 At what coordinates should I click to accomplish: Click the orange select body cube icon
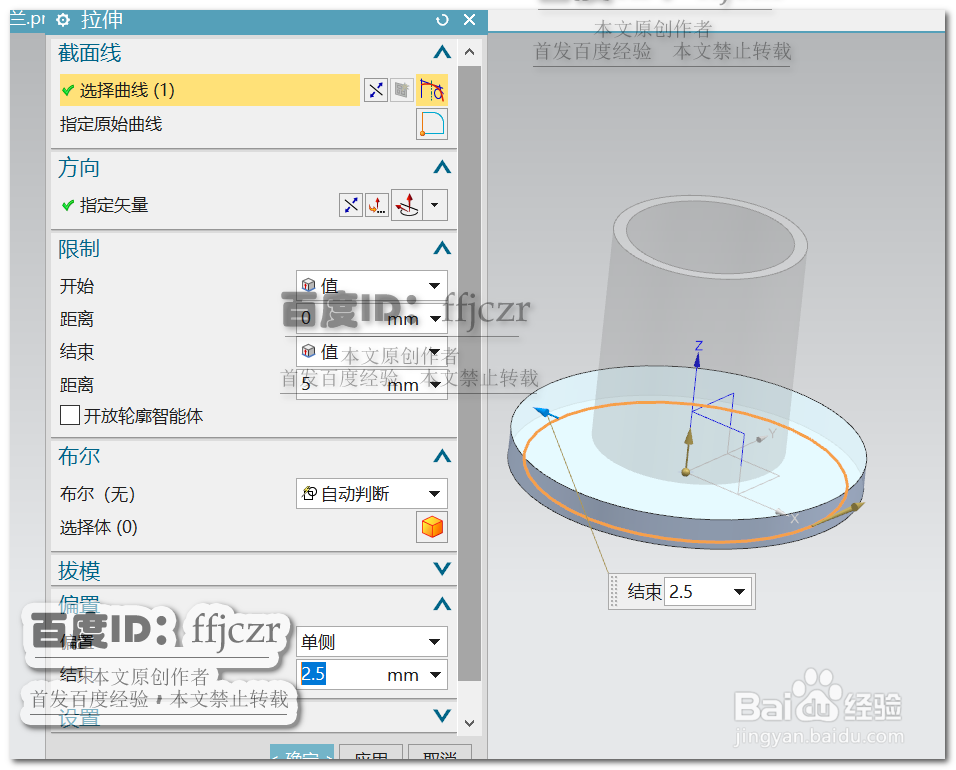431,527
